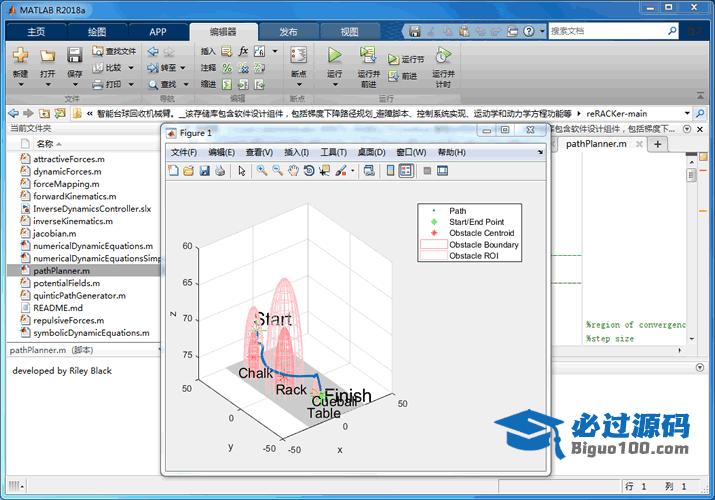
Task: Switch to the Home ribbon tab
Action: [36, 31]
